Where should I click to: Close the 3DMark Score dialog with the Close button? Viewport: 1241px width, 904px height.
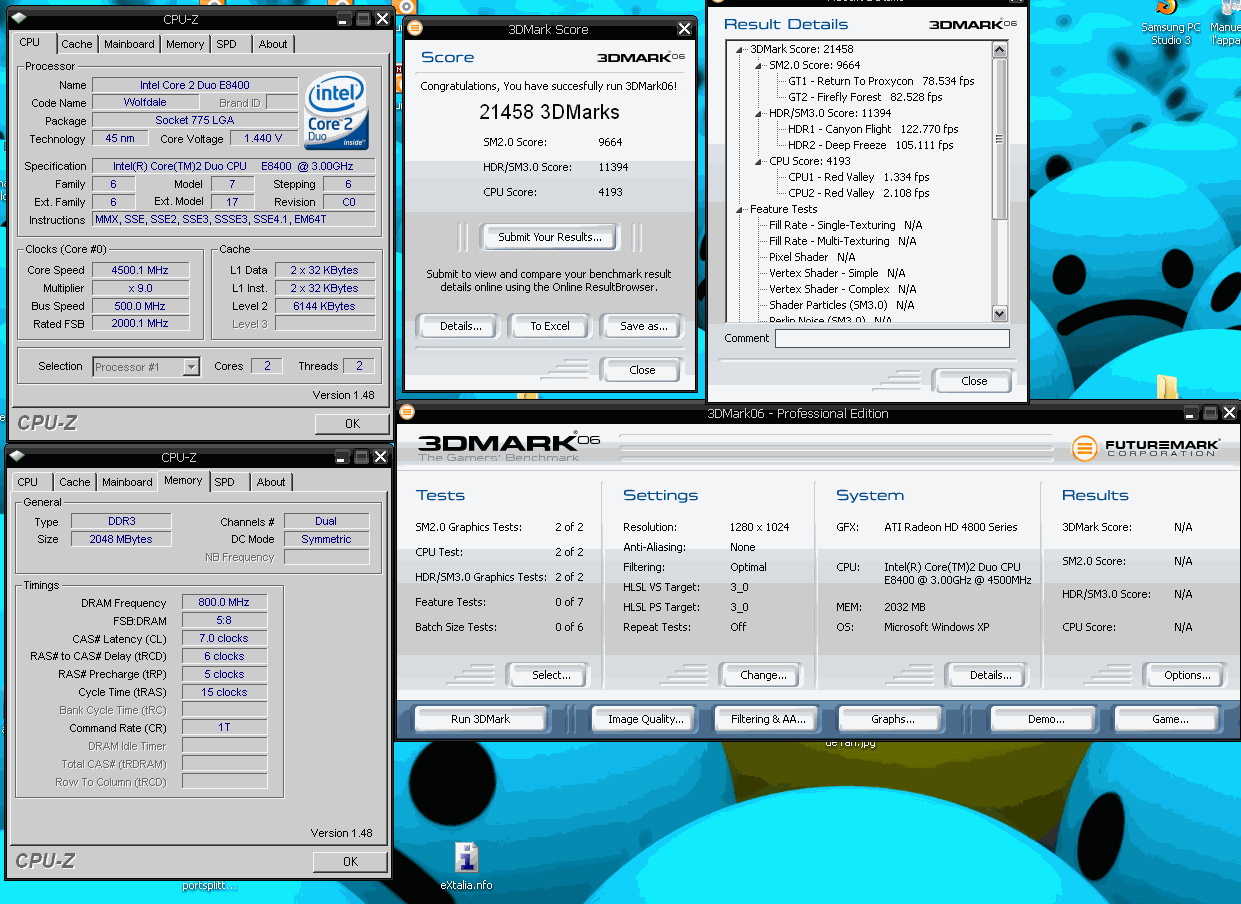pos(642,370)
